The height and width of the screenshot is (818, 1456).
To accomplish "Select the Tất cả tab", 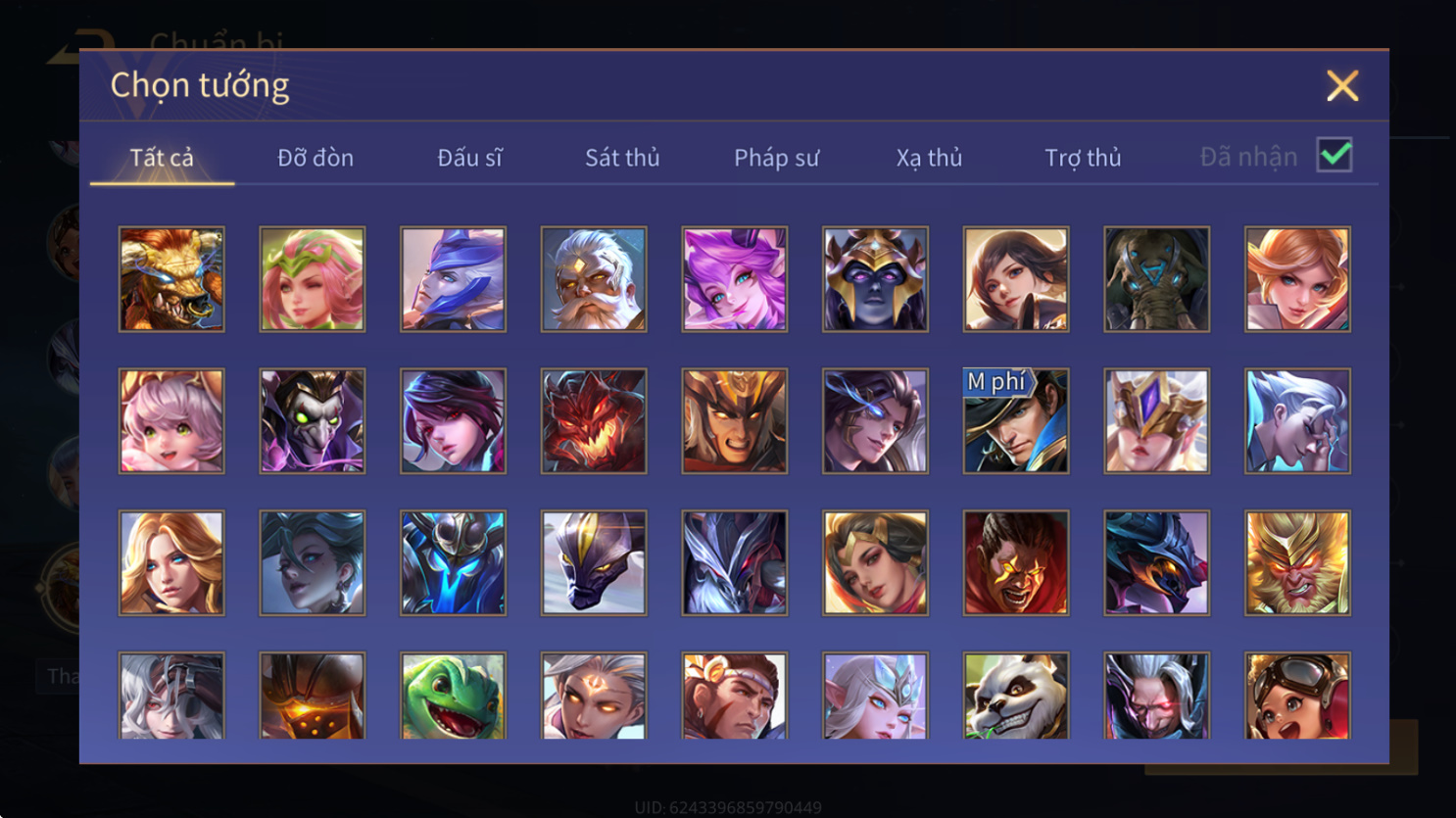I will pos(162,157).
